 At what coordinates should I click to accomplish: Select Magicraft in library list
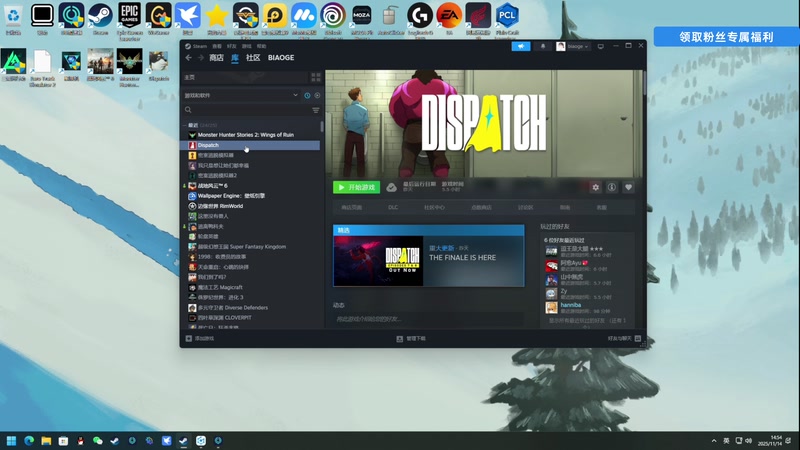coord(250,287)
